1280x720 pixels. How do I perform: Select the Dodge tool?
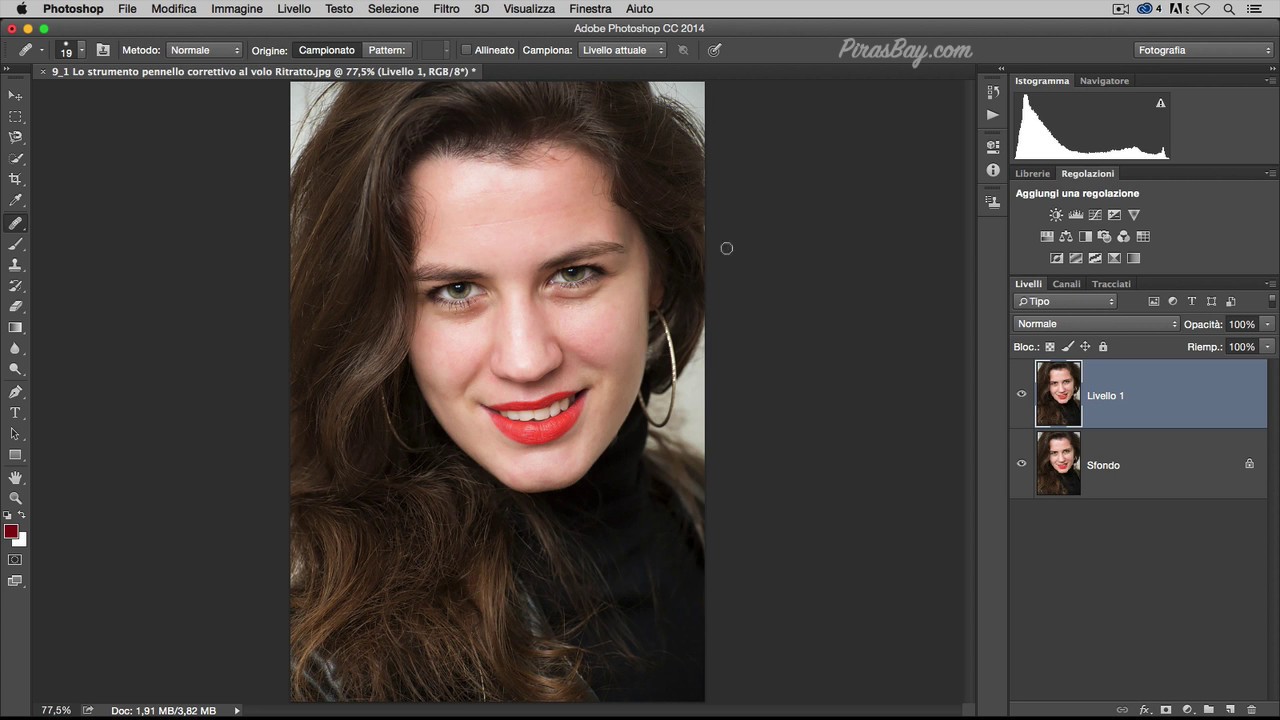[x=15, y=370]
